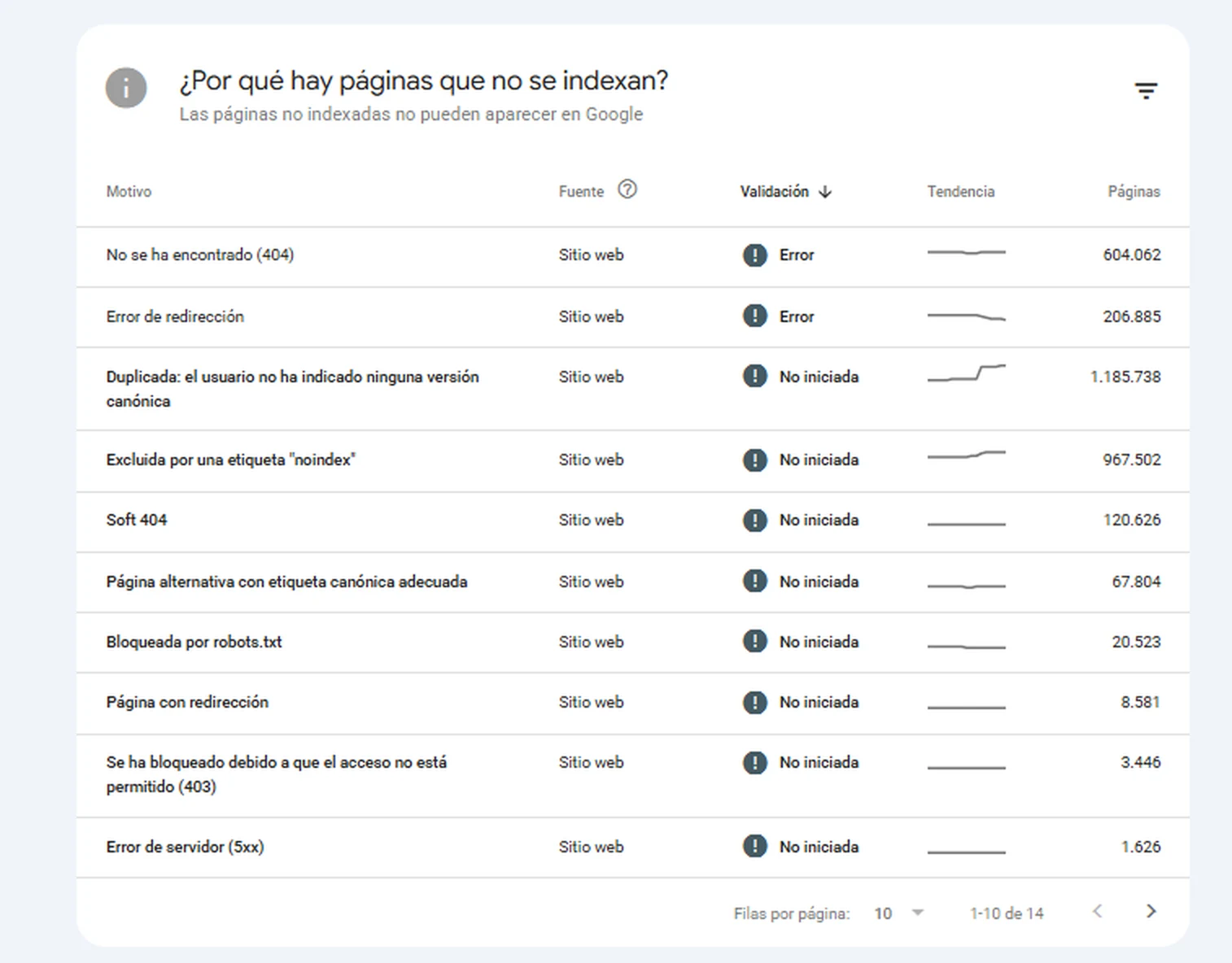Click the status icon for Excluida por una etiqueta "noindex"
The width and height of the screenshot is (1232, 963).
click(755, 460)
